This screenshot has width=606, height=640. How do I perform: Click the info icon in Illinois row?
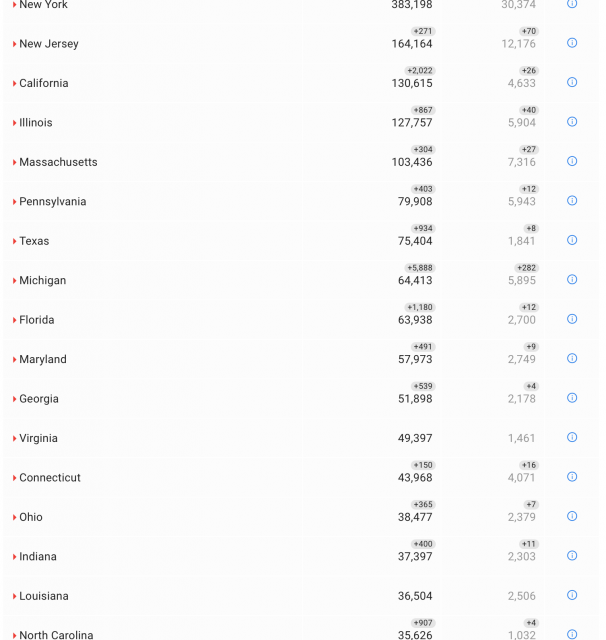pyautogui.click(x=572, y=122)
